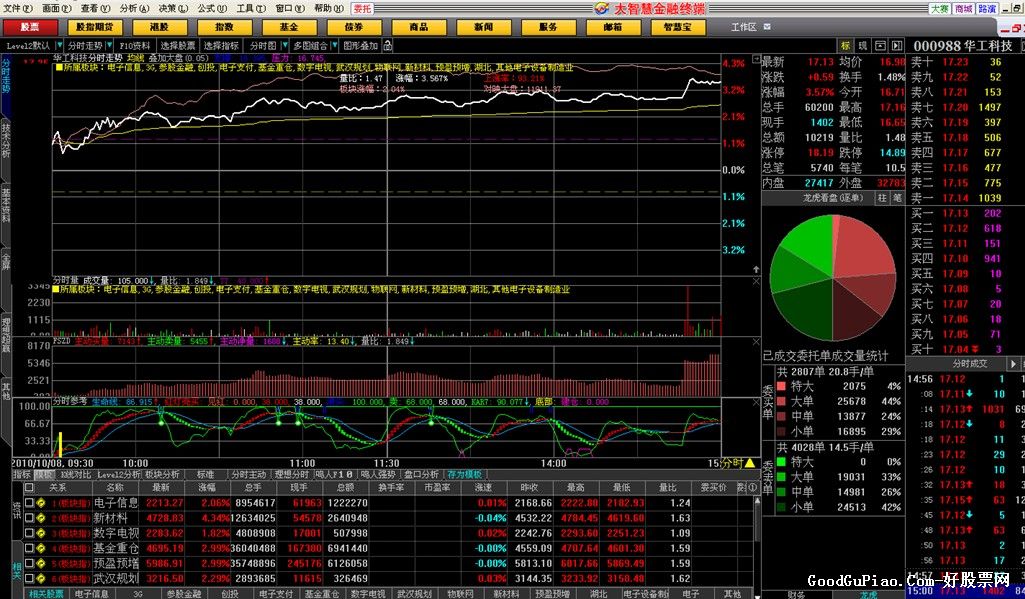Click the yellow coin icon in 武汉规划 row
The image size is (1025, 599).
pyautogui.click(x=41, y=578)
